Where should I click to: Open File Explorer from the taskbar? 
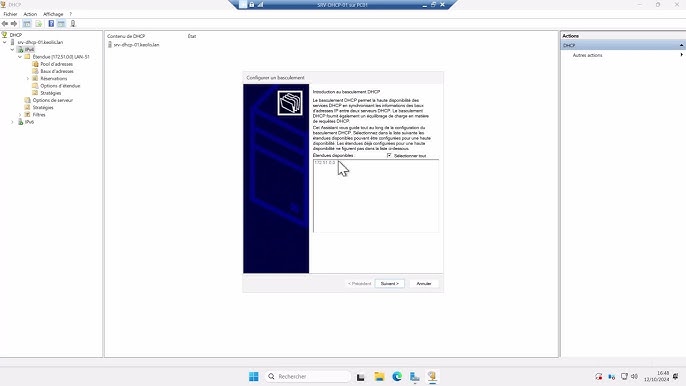pos(379,376)
